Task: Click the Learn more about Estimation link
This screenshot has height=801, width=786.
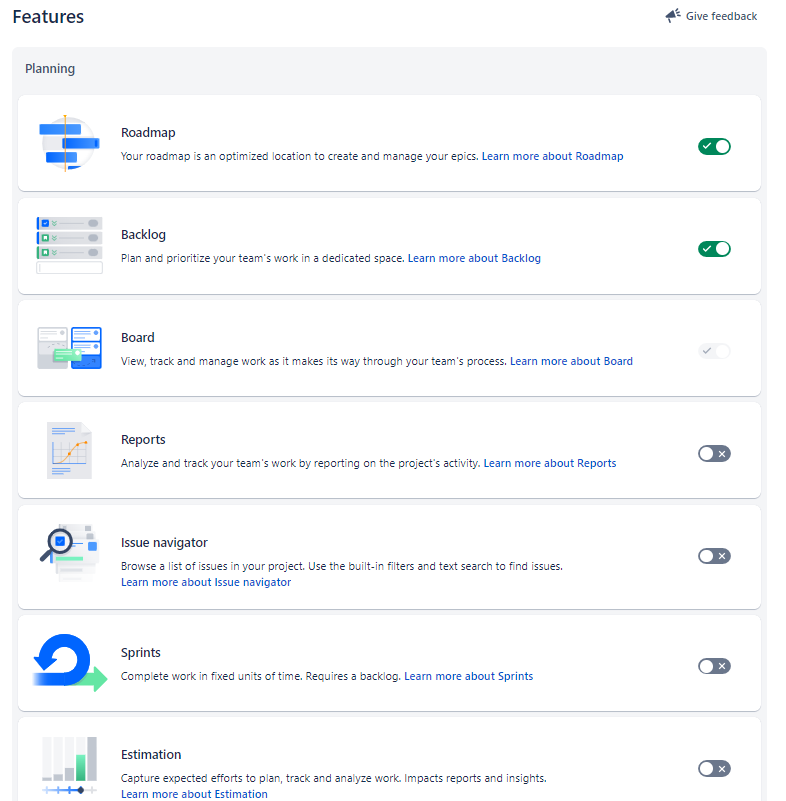Action: 194,793
